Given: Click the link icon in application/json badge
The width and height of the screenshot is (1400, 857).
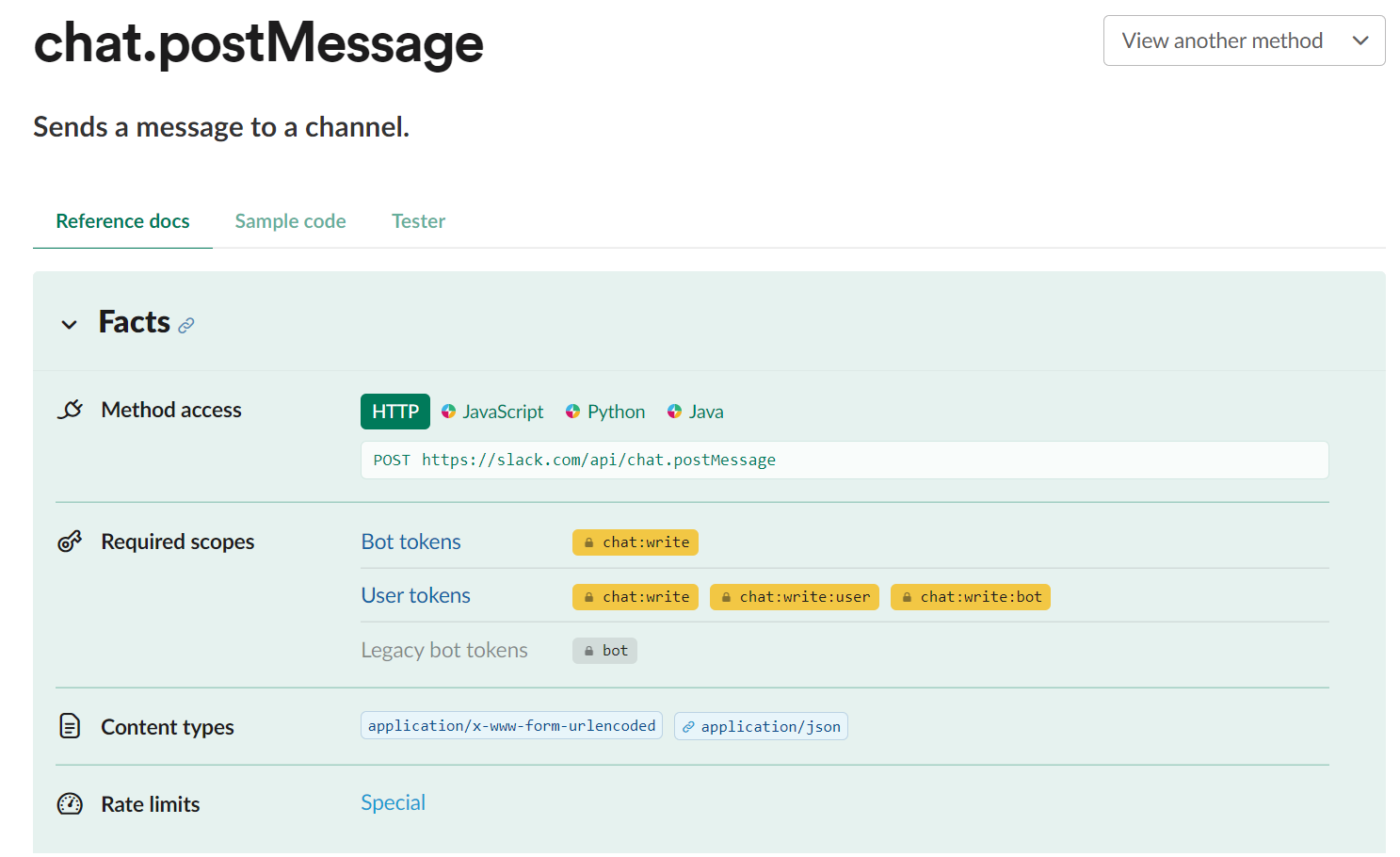Looking at the screenshot, I should point(688,727).
